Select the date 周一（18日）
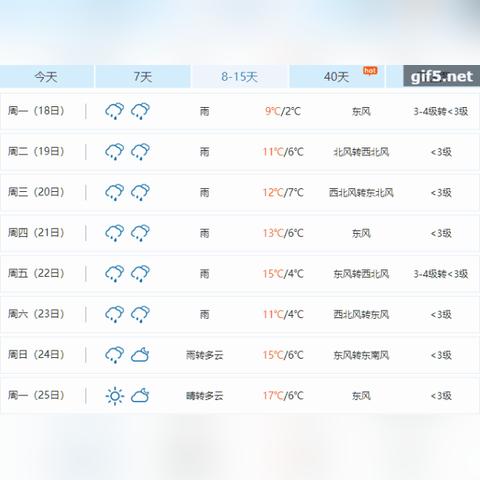This screenshot has height=480, width=480. pyautogui.click(x=36, y=111)
